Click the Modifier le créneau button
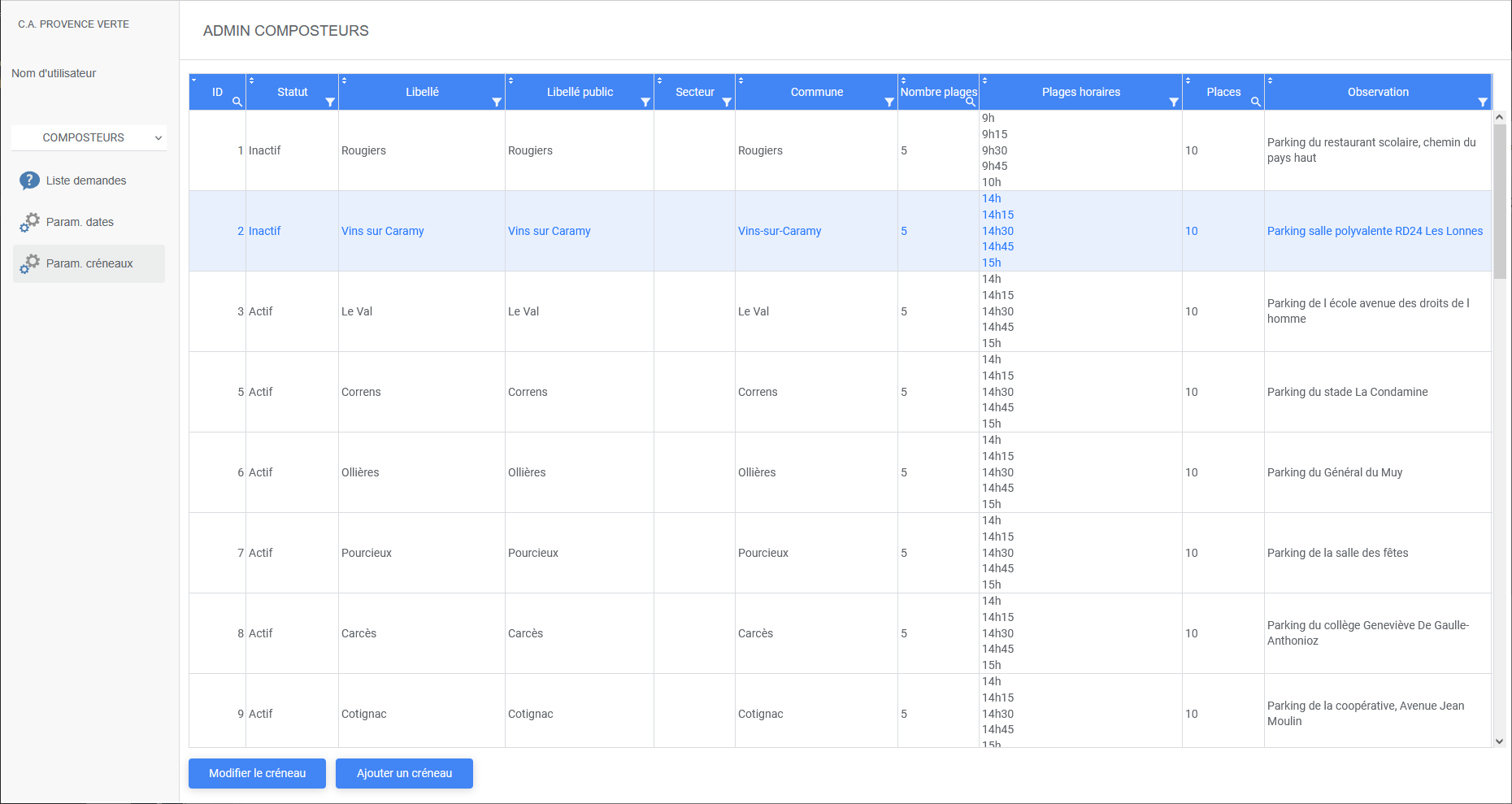This screenshot has width=1512, height=804. coord(257,773)
